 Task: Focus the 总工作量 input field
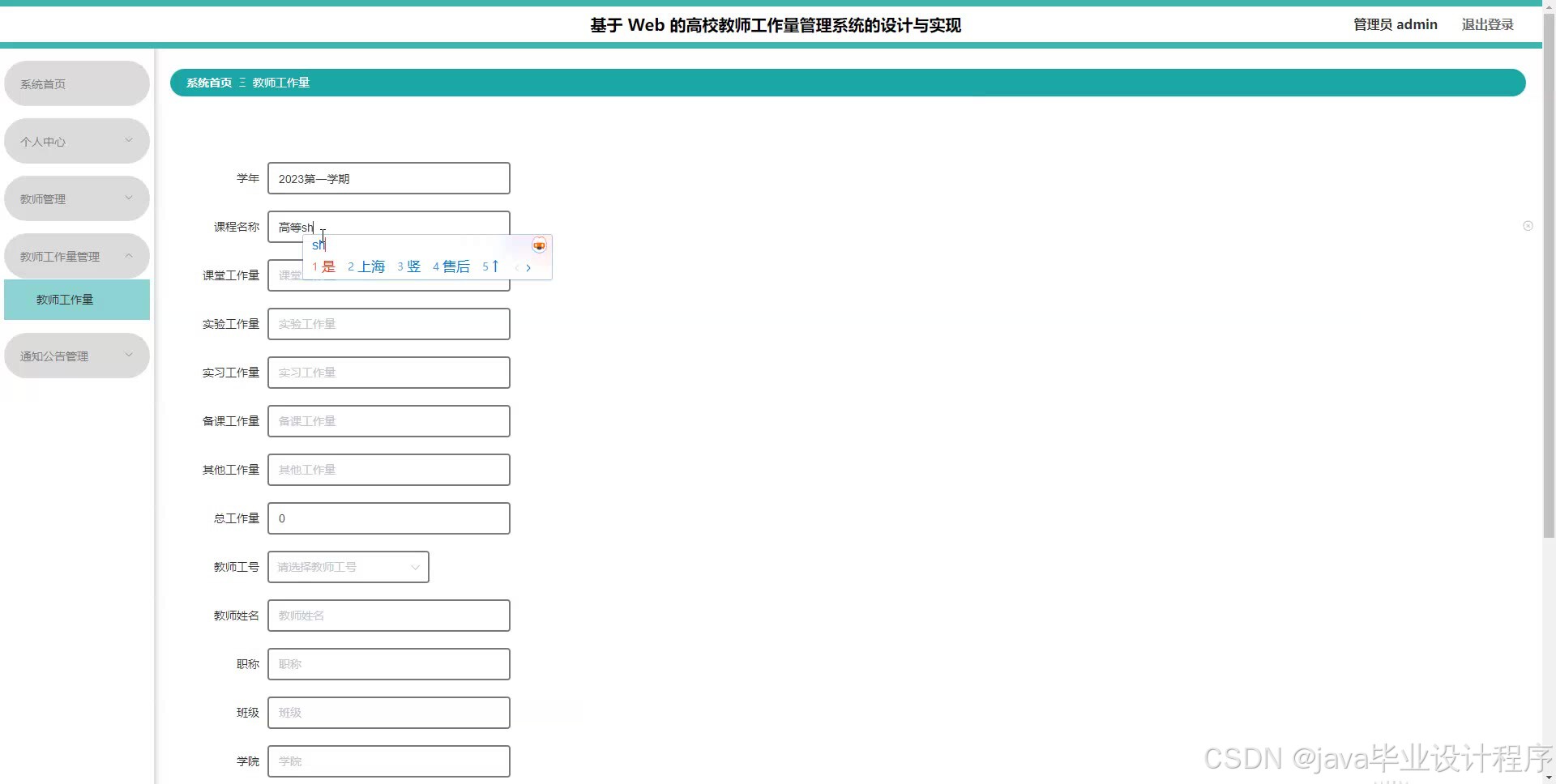389,518
